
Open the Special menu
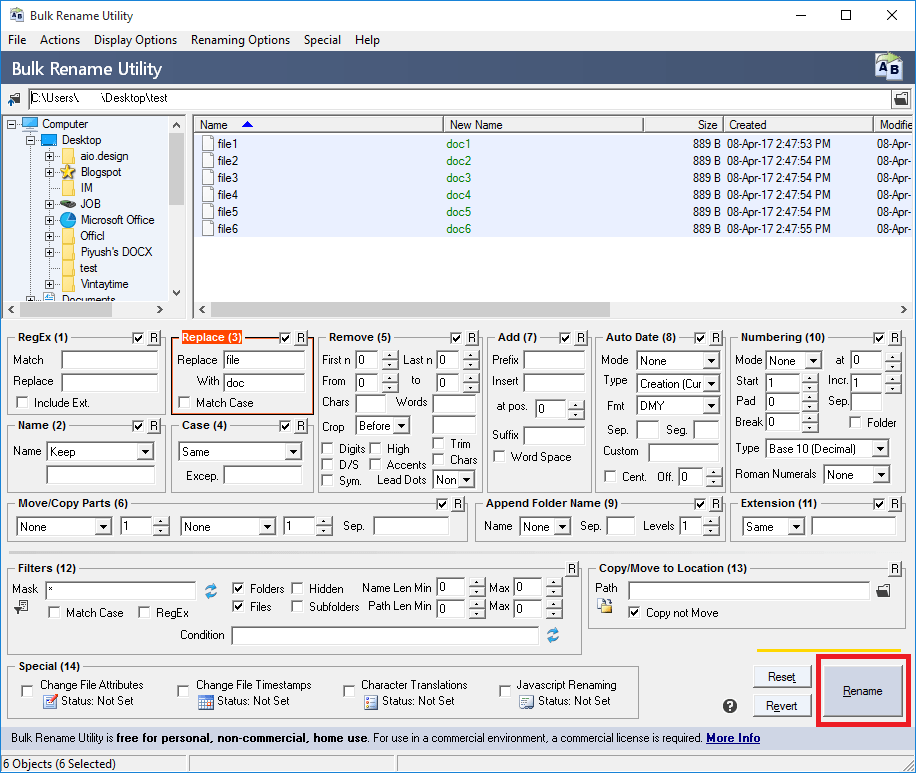click(x=322, y=40)
